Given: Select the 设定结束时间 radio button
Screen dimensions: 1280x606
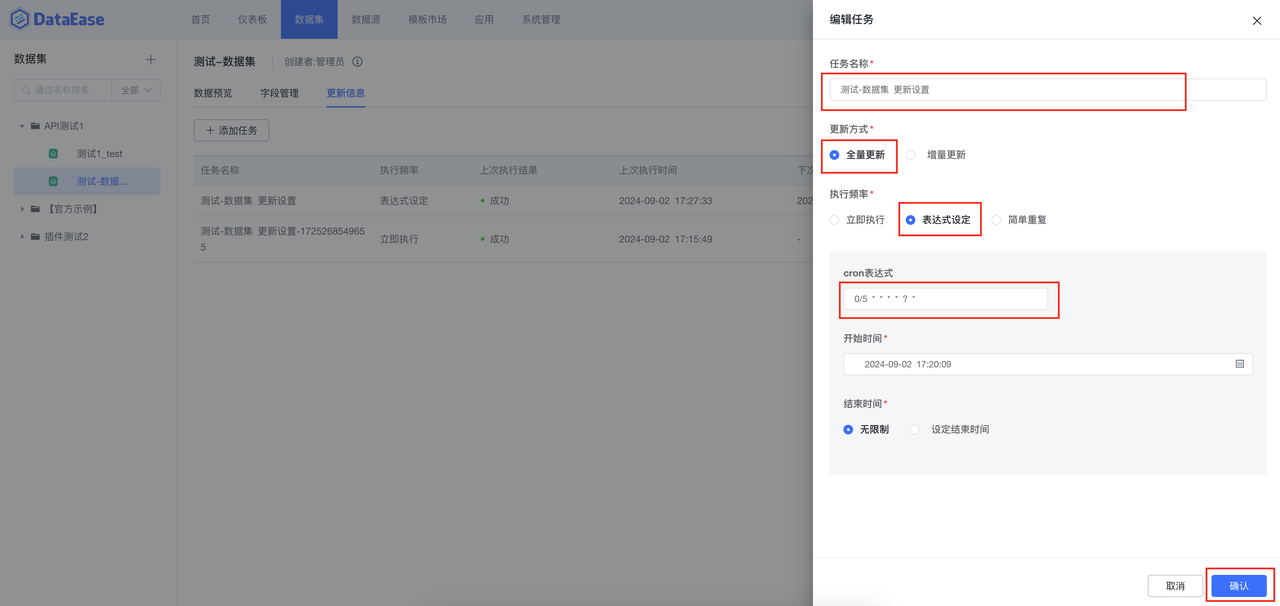Looking at the screenshot, I should (x=914, y=428).
